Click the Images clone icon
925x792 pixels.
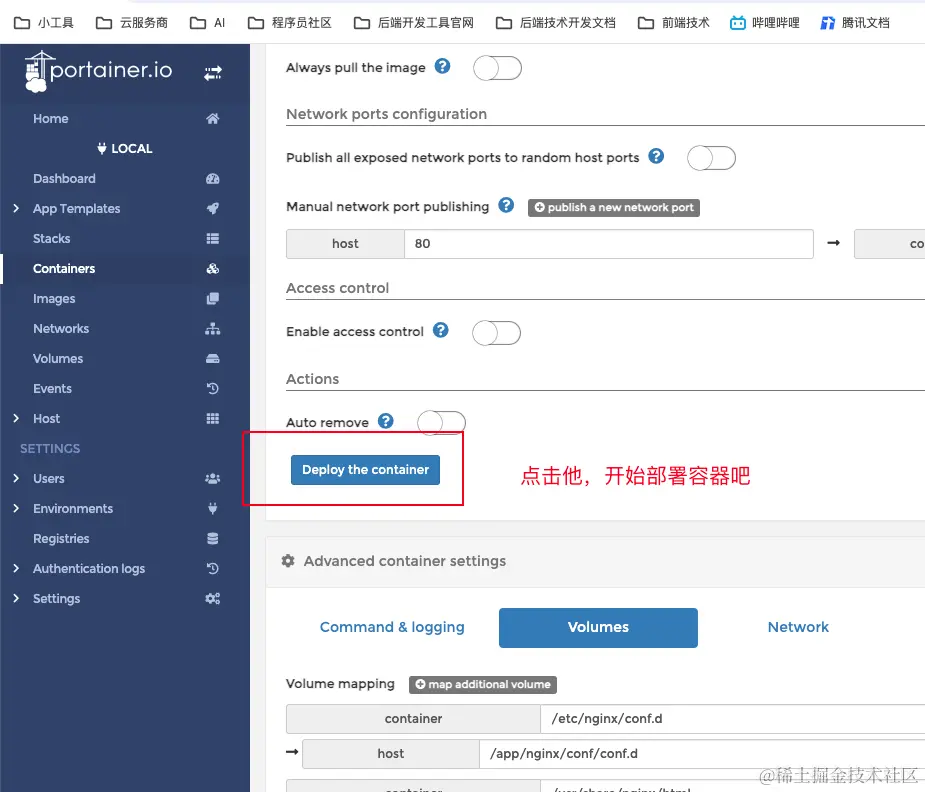[x=212, y=298]
